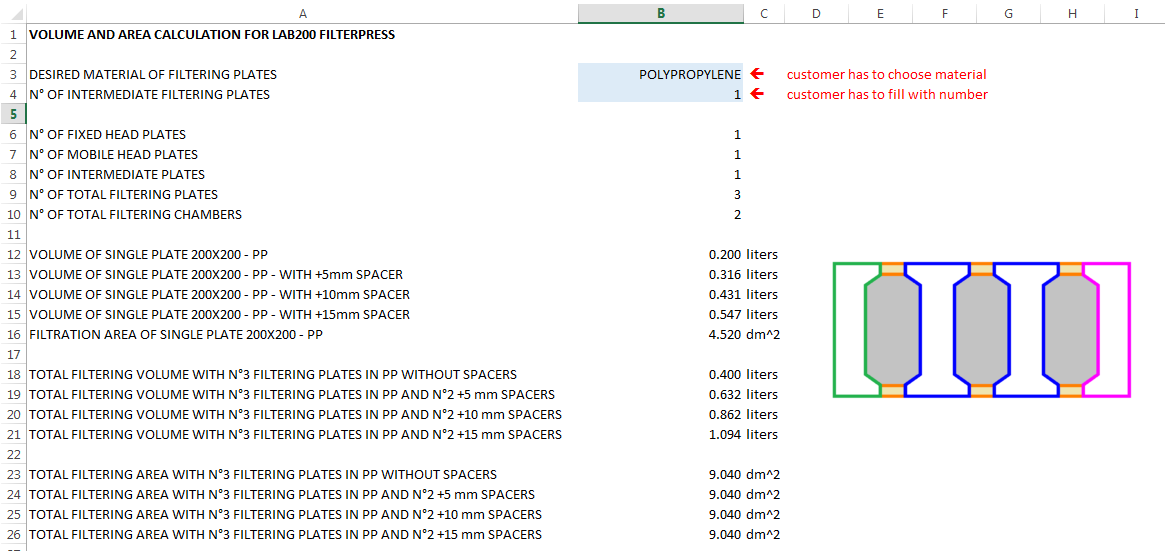Click cell B4 intermediate plates number
The width and height of the screenshot is (1165, 551).
660,94
